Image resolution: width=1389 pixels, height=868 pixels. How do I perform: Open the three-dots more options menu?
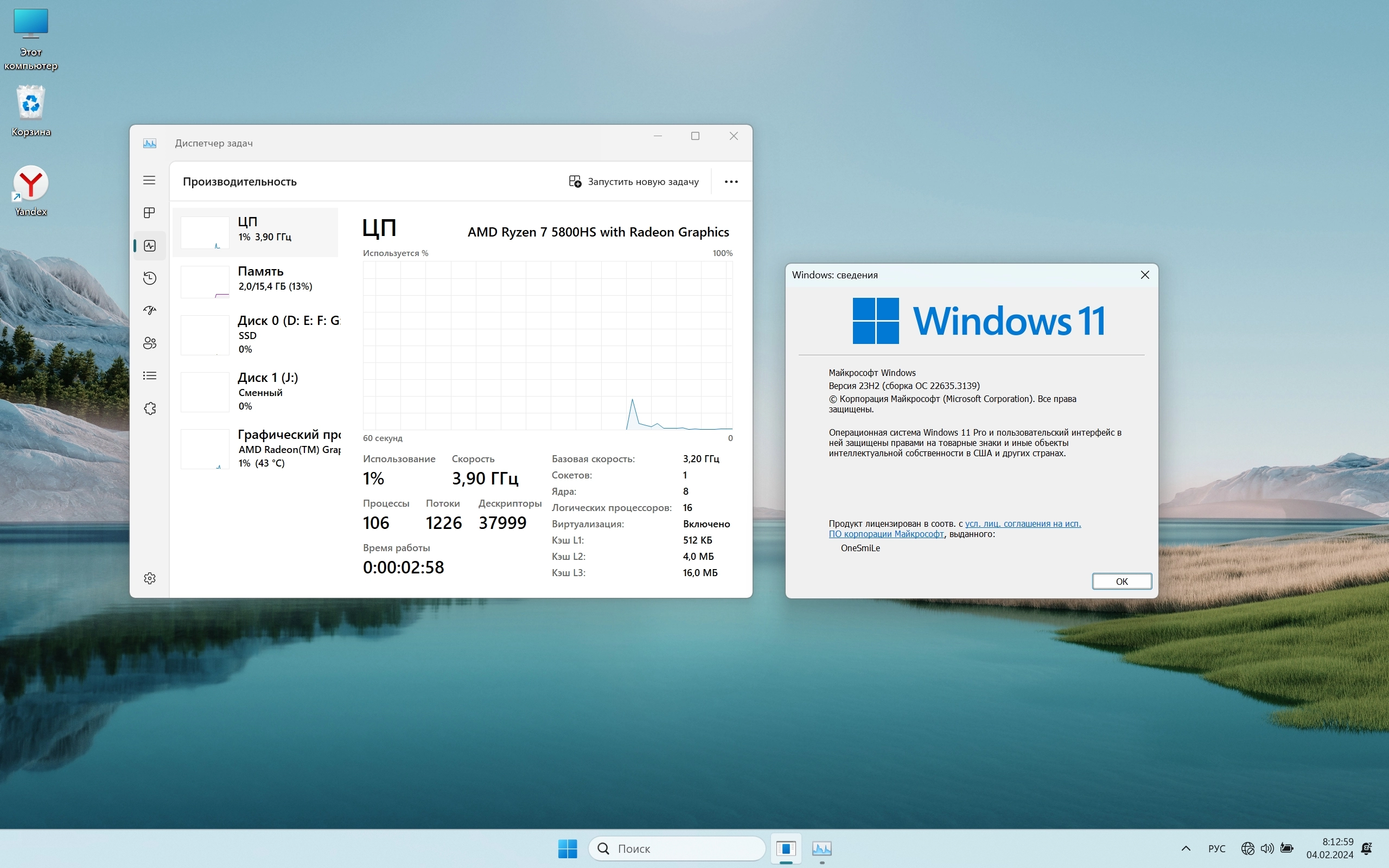[x=731, y=181]
